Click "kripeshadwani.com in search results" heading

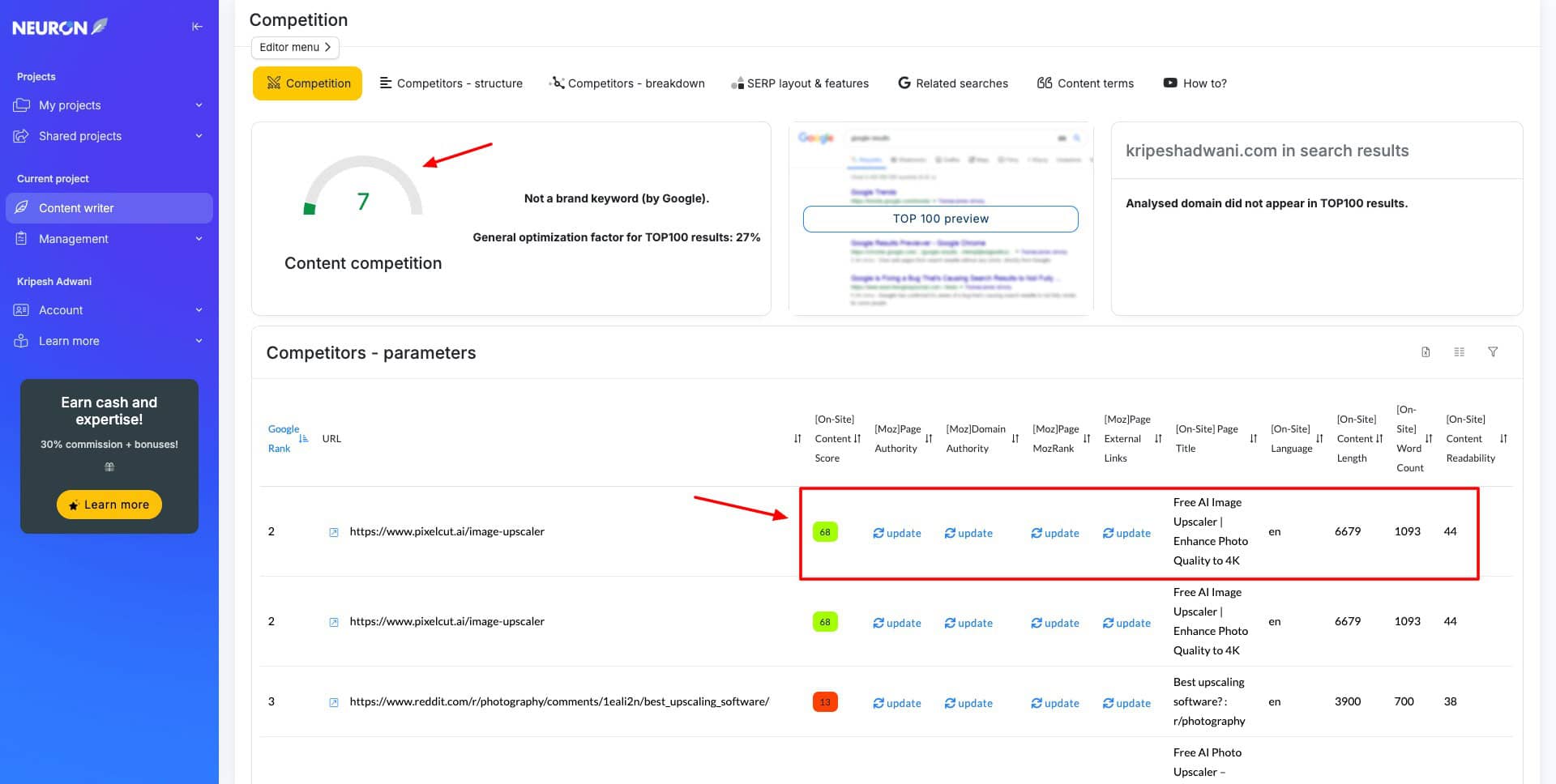tap(1267, 151)
